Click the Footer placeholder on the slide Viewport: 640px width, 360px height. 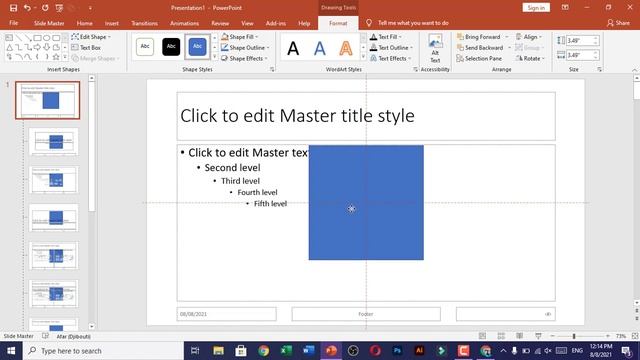pos(366,314)
